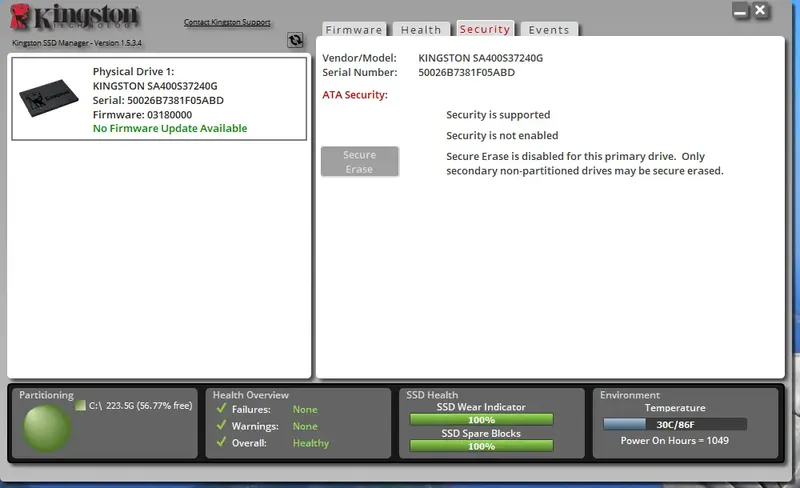Click 'KINGSTON SA400S37240G' vendor model value
Viewport: 800px width, 488px height.
(481, 58)
